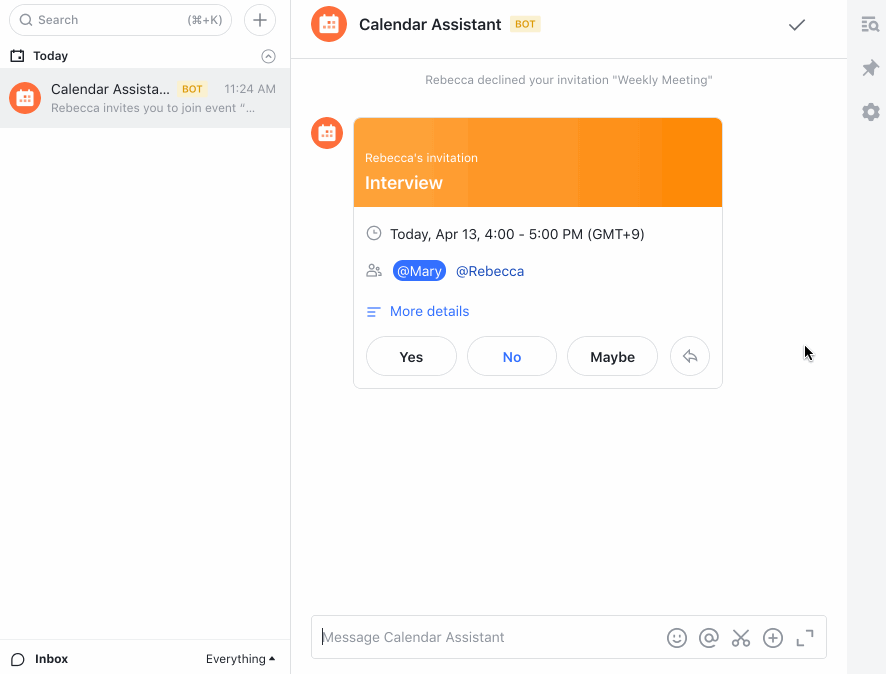Click the forward invitation arrow button

690,356
